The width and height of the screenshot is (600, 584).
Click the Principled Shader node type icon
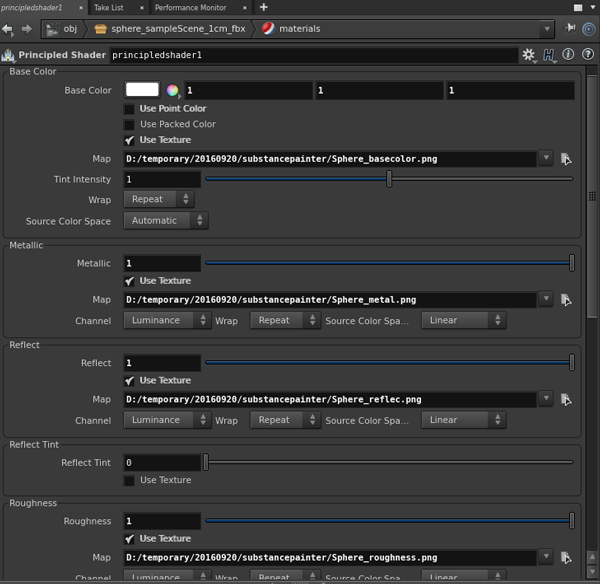pyautogui.click(x=8, y=55)
